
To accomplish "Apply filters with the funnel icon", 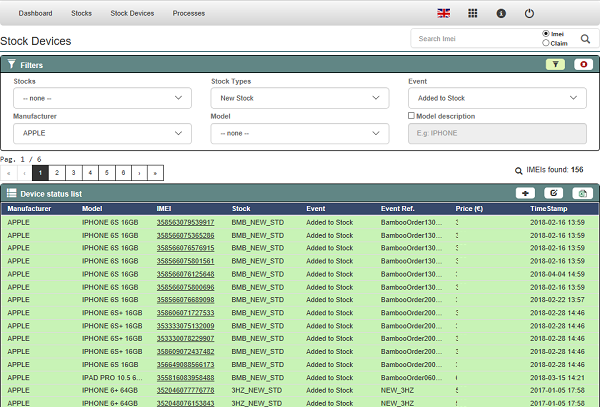I will click(556, 64).
